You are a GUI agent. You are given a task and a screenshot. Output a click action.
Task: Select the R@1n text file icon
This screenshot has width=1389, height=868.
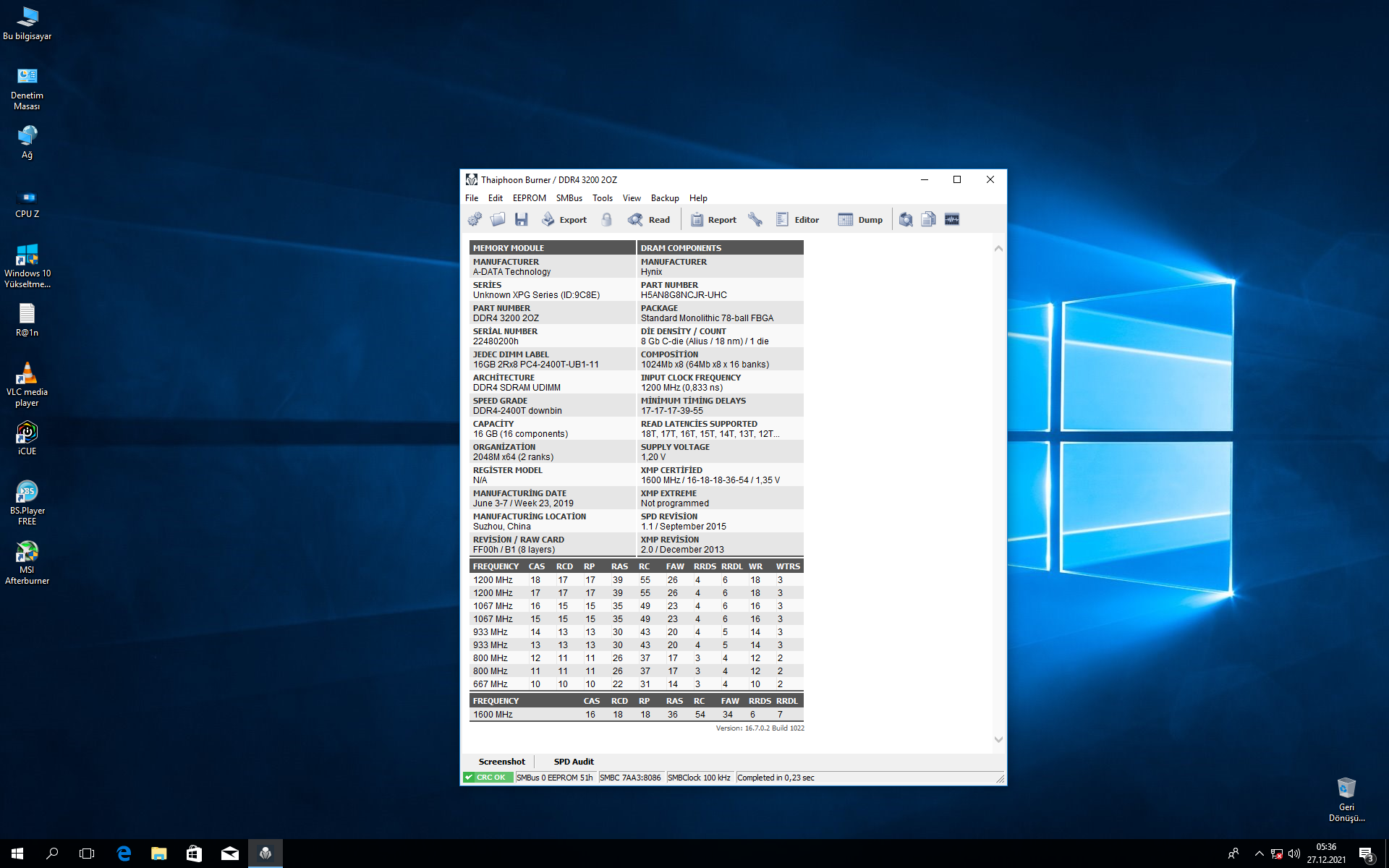(x=27, y=320)
